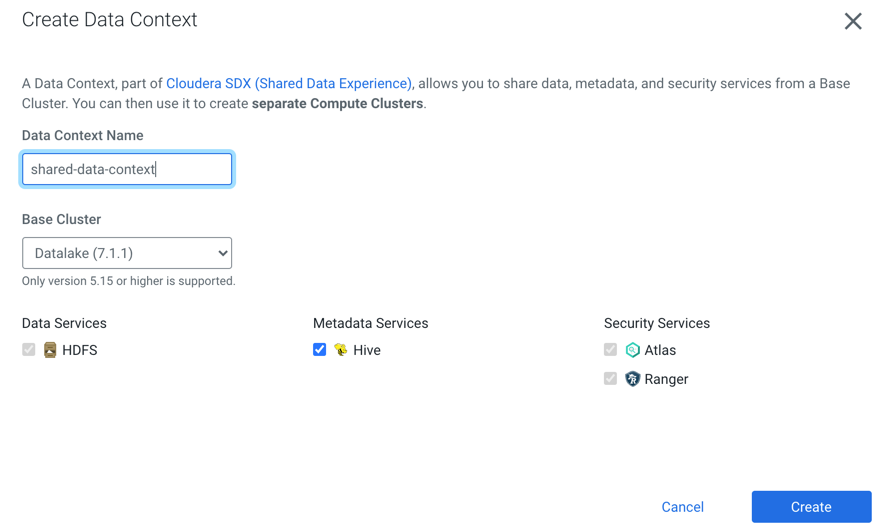Screen dimensions: 880x531
Task: Toggle the Atlas security service checkbox
Action: [611, 350]
